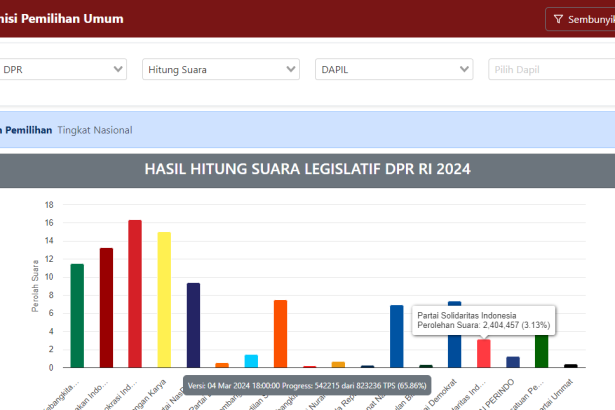Open the DPR election type dropdown

click(63, 69)
